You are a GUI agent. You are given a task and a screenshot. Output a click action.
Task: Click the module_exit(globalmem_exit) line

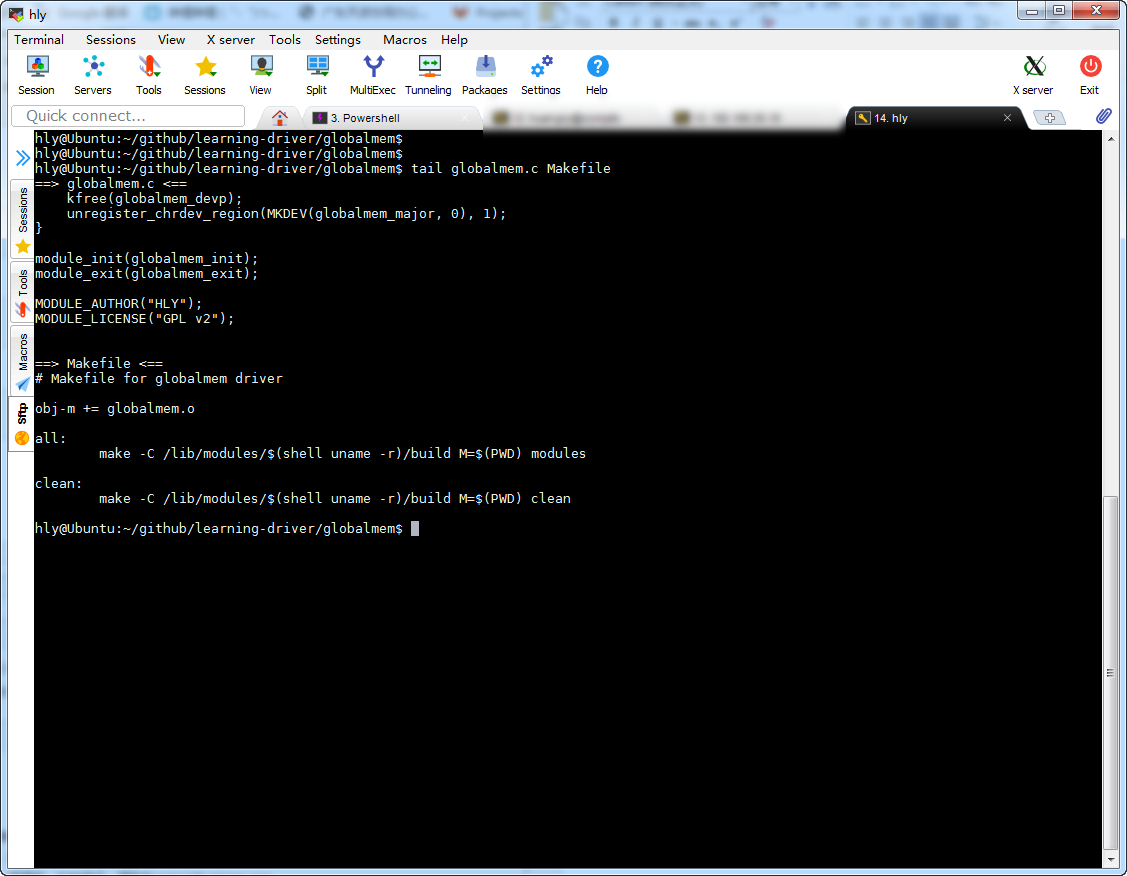[147, 273]
